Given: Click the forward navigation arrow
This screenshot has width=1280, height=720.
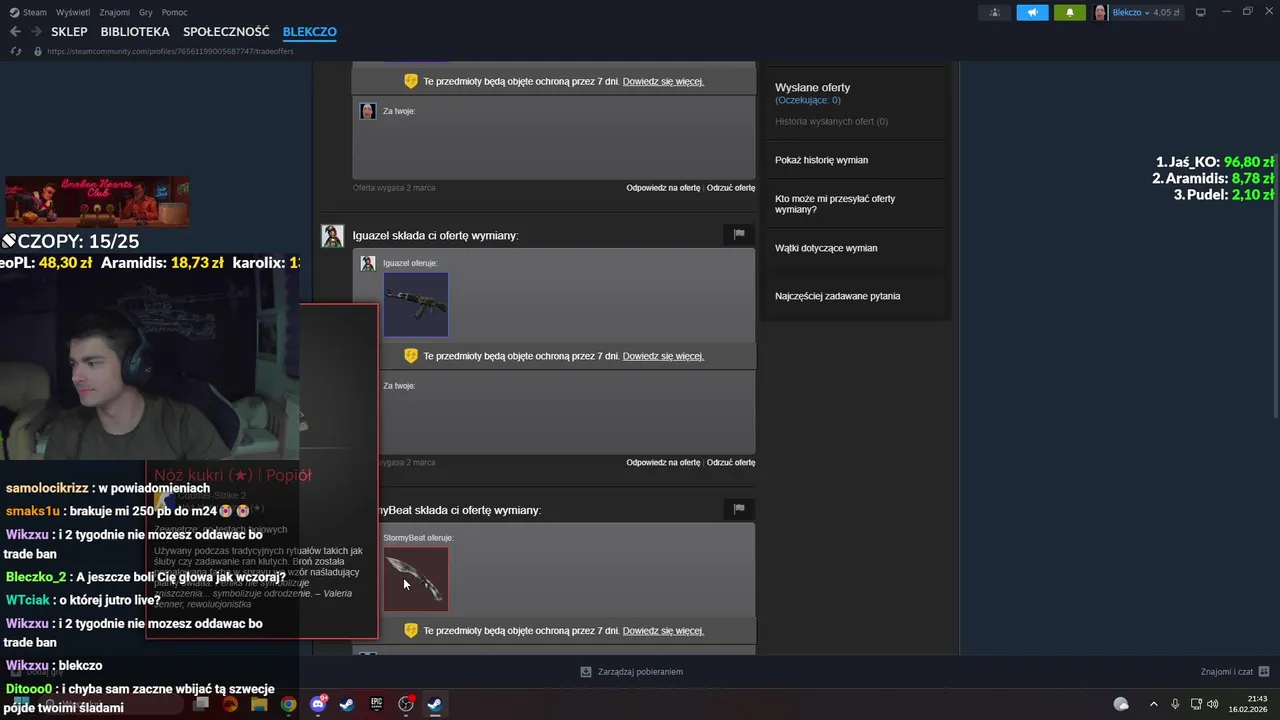Looking at the screenshot, I should pos(36,32).
